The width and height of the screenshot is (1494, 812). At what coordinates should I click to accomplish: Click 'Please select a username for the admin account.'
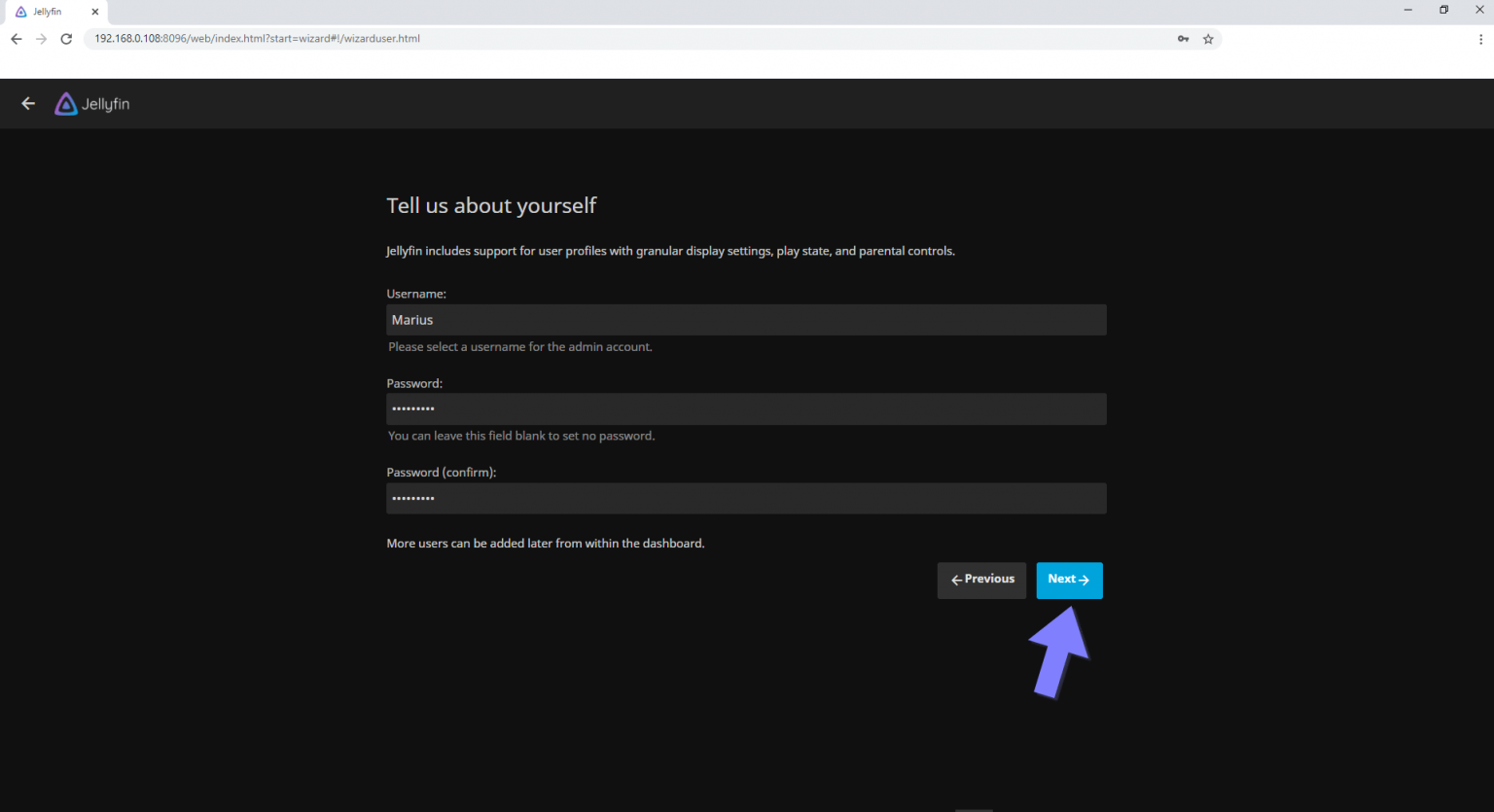520,347
